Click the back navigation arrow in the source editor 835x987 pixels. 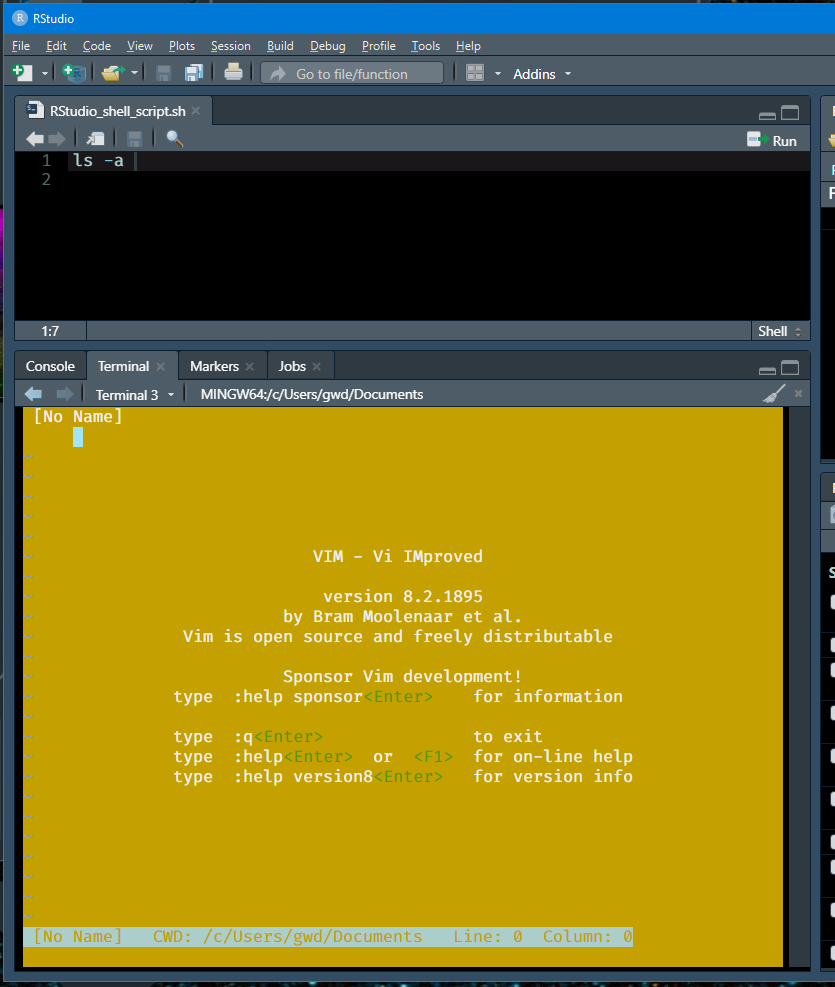click(x=34, y=138)
